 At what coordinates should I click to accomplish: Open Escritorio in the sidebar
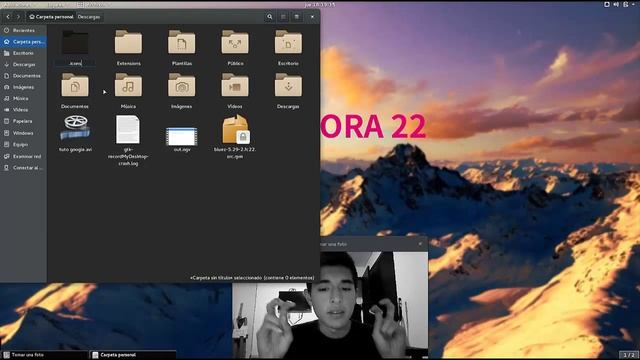click(x=23, y=53)
